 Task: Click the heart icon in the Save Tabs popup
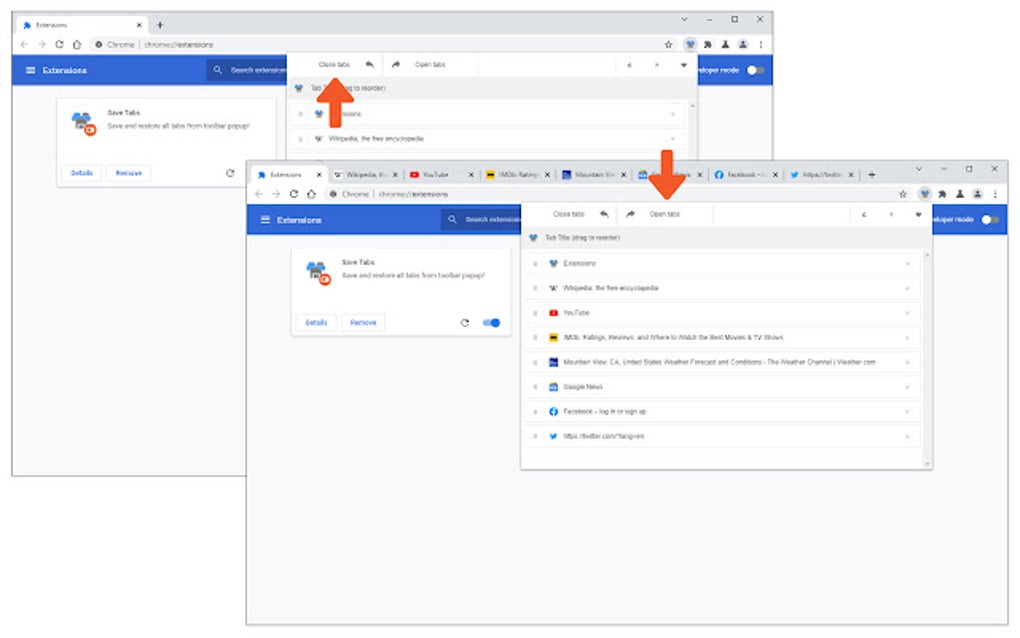(919, 214)
